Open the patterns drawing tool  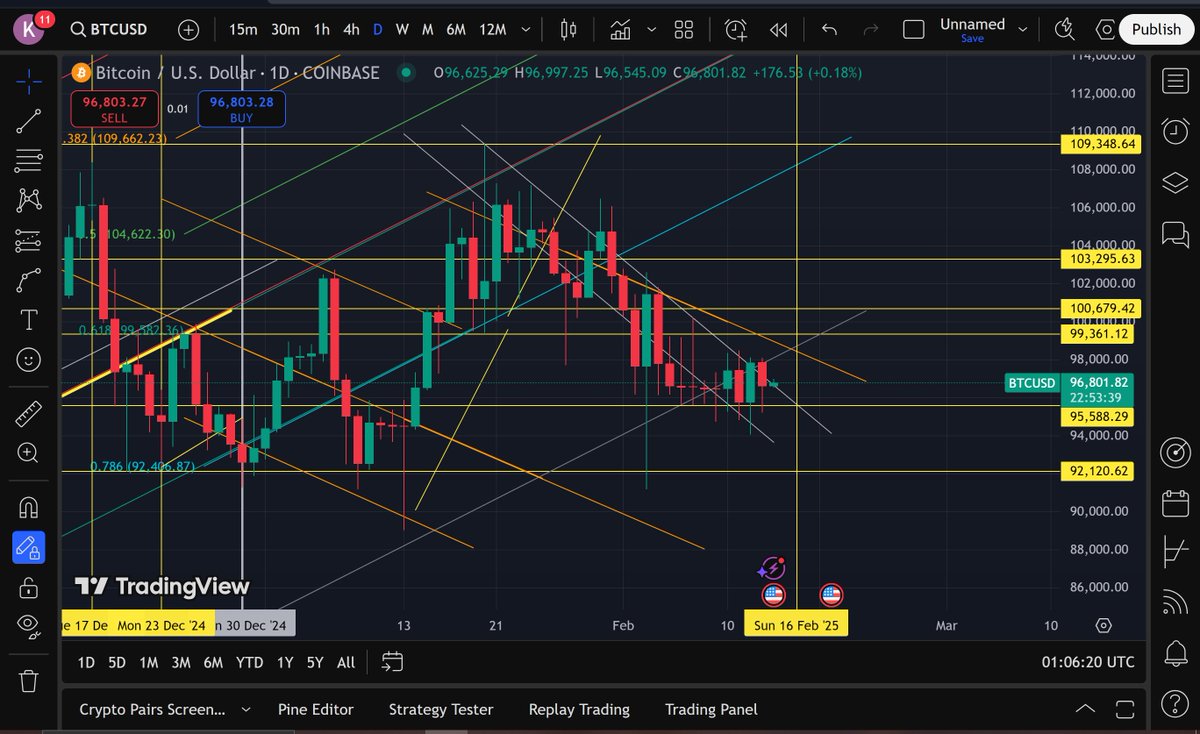[x=29, y=200]
